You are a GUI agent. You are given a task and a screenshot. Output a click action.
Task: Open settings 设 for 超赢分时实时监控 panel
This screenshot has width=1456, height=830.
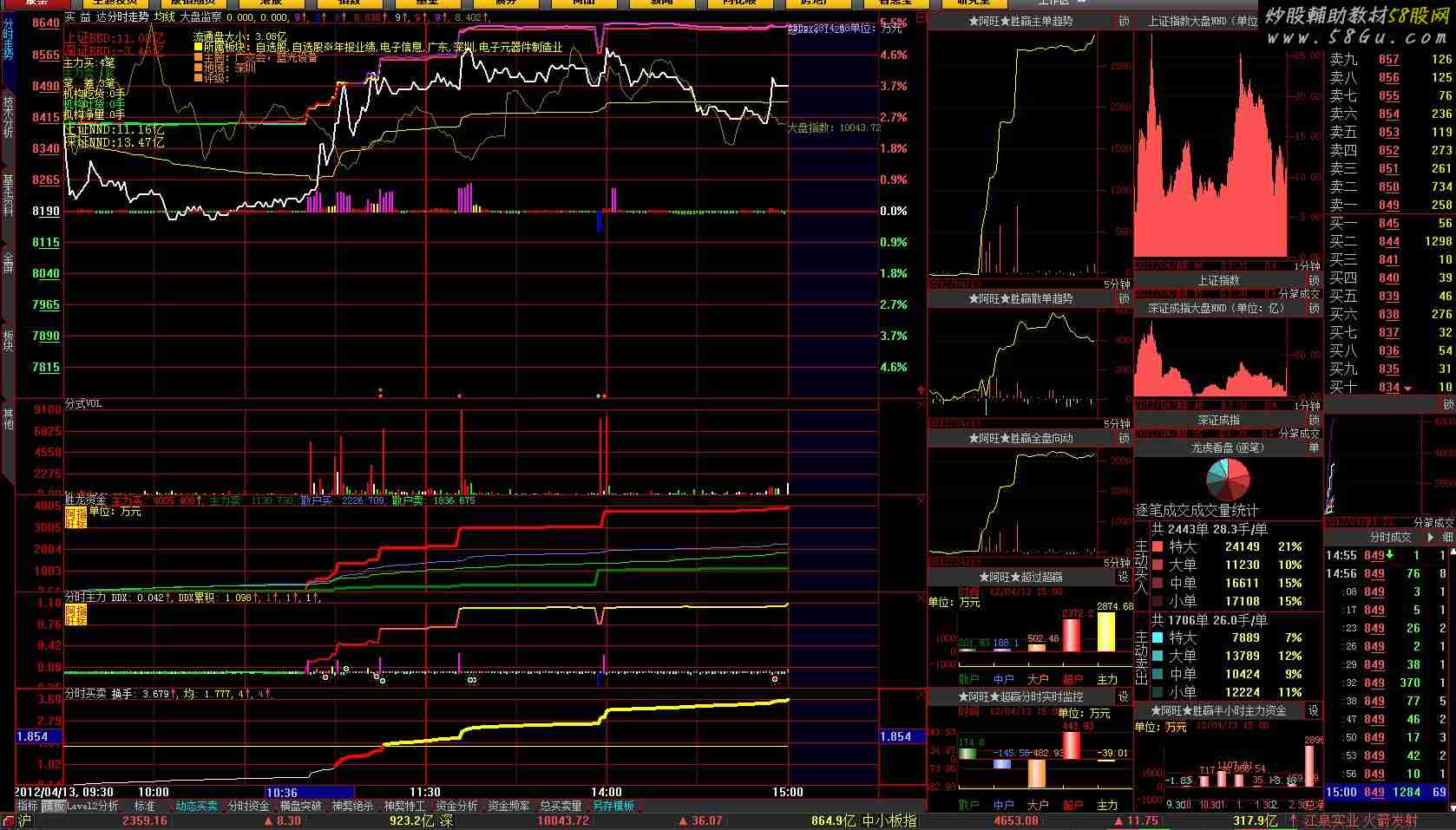1123,696
